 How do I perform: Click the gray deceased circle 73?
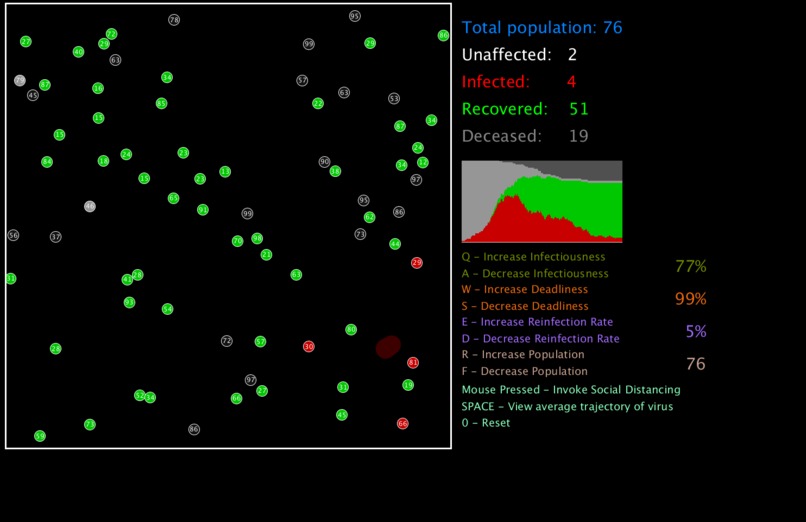pyautogui.click(x=360, y=234)
